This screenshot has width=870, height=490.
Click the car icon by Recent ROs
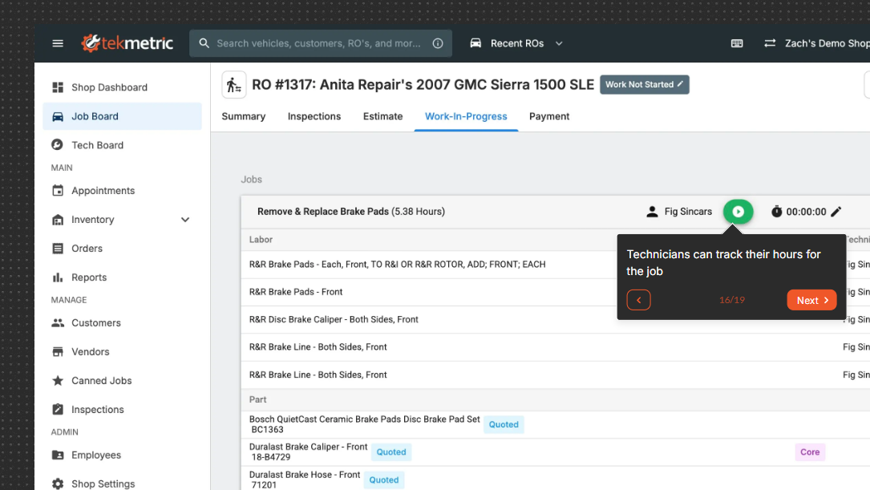point(476,43)
